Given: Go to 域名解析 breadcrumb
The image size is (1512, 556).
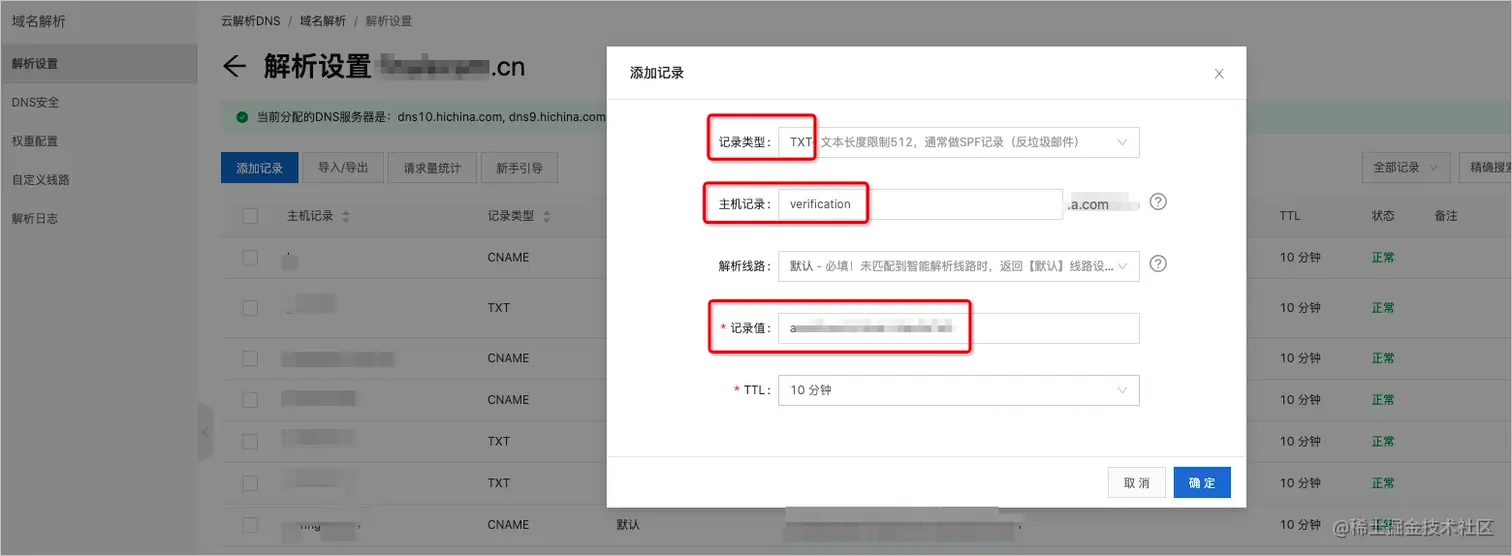Looking at the screenshot, I should (x=321, y=21).
